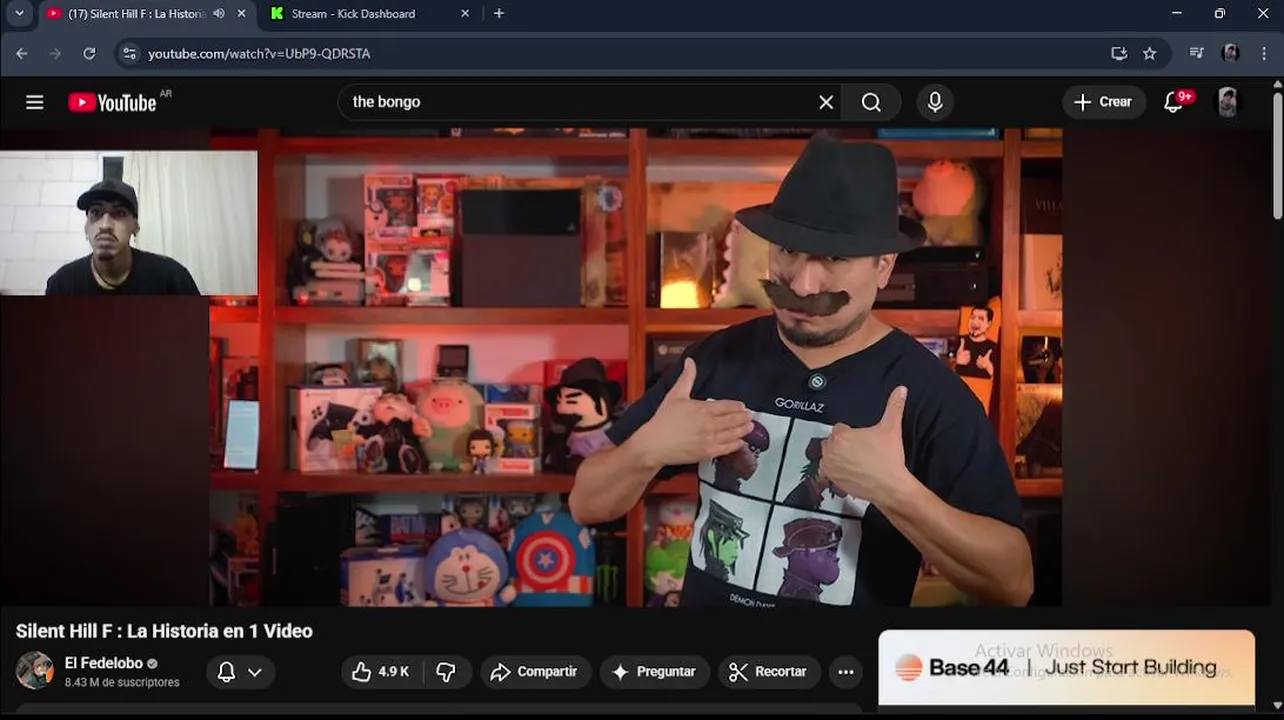Open the Crear upload menu
This screenshot has width=1284, height=720.
[x=1103, y=102]
